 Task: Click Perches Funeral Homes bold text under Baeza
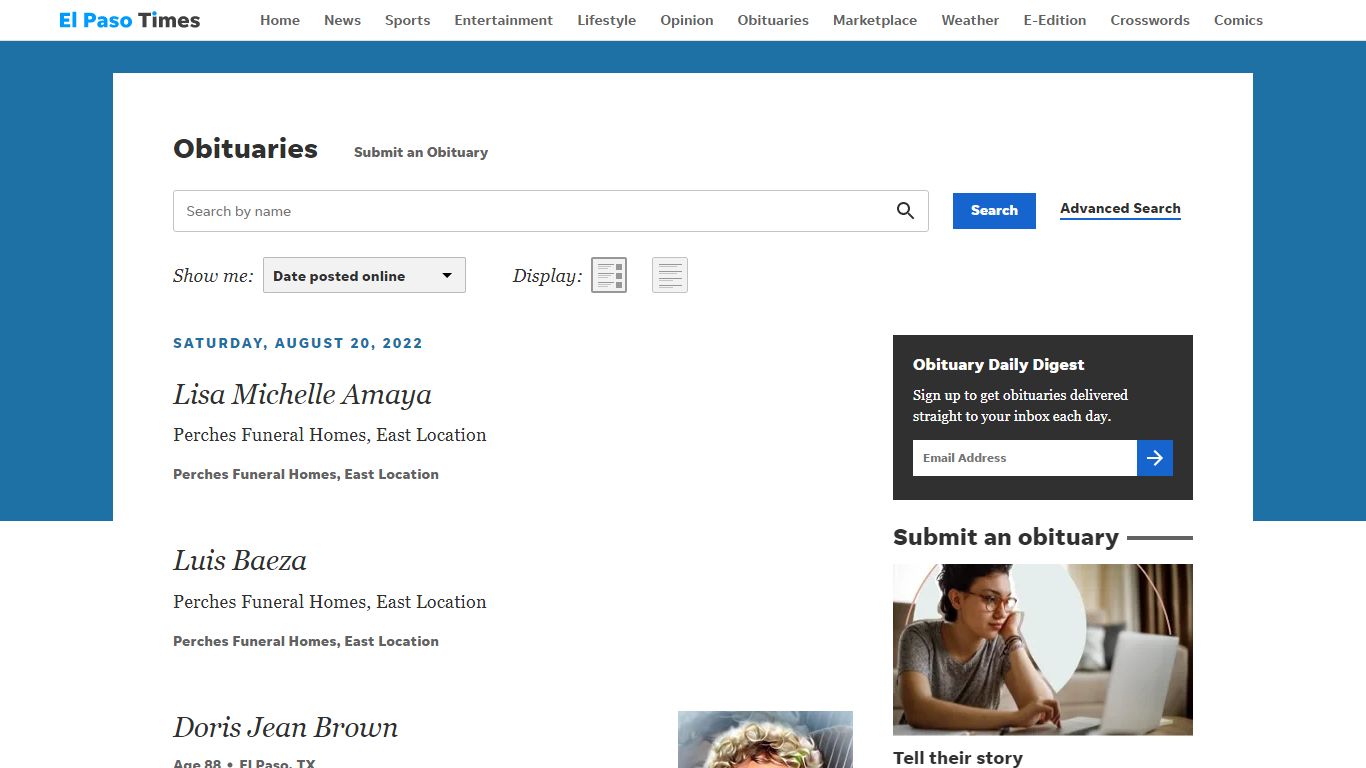(x=306, y=641)
